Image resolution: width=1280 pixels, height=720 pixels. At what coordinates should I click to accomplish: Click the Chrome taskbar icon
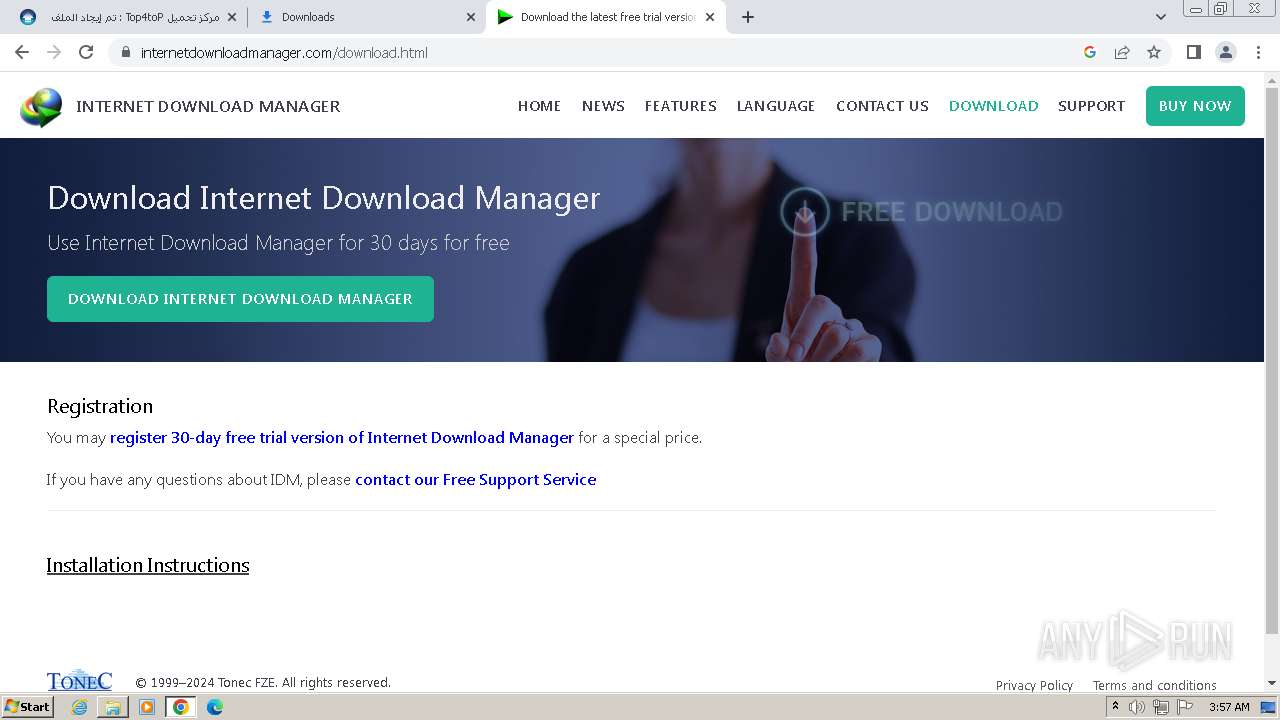[x=181, y=707]
